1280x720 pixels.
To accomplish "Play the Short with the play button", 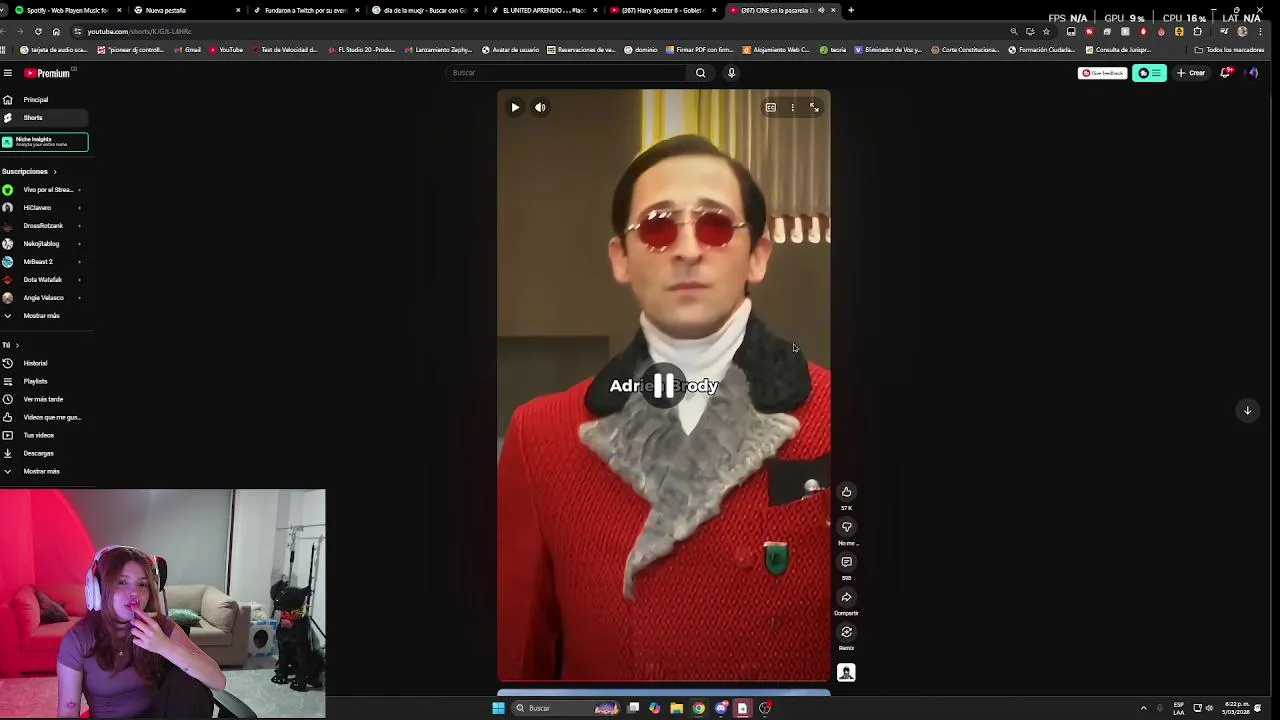I will tap(515, 108).
